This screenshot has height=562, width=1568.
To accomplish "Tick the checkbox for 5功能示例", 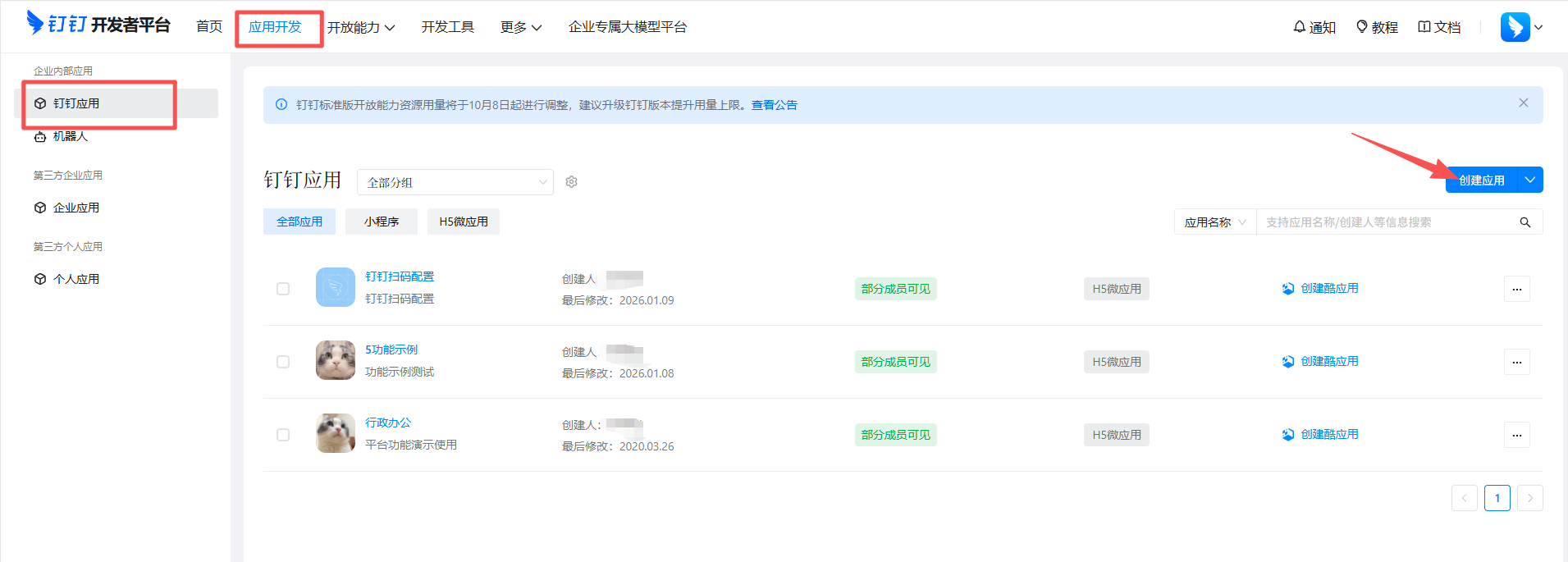I will 283,362.
